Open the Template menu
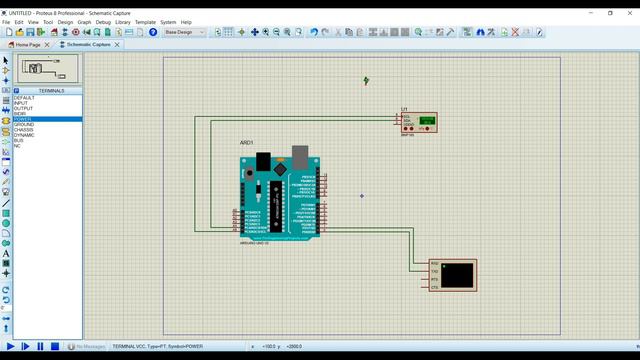640x360 pixels. [x=145, y=22]
